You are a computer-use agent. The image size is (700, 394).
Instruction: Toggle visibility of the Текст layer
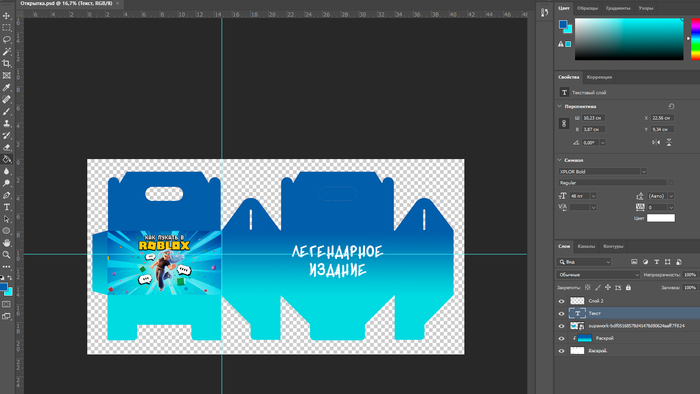(x=561, y=314)
